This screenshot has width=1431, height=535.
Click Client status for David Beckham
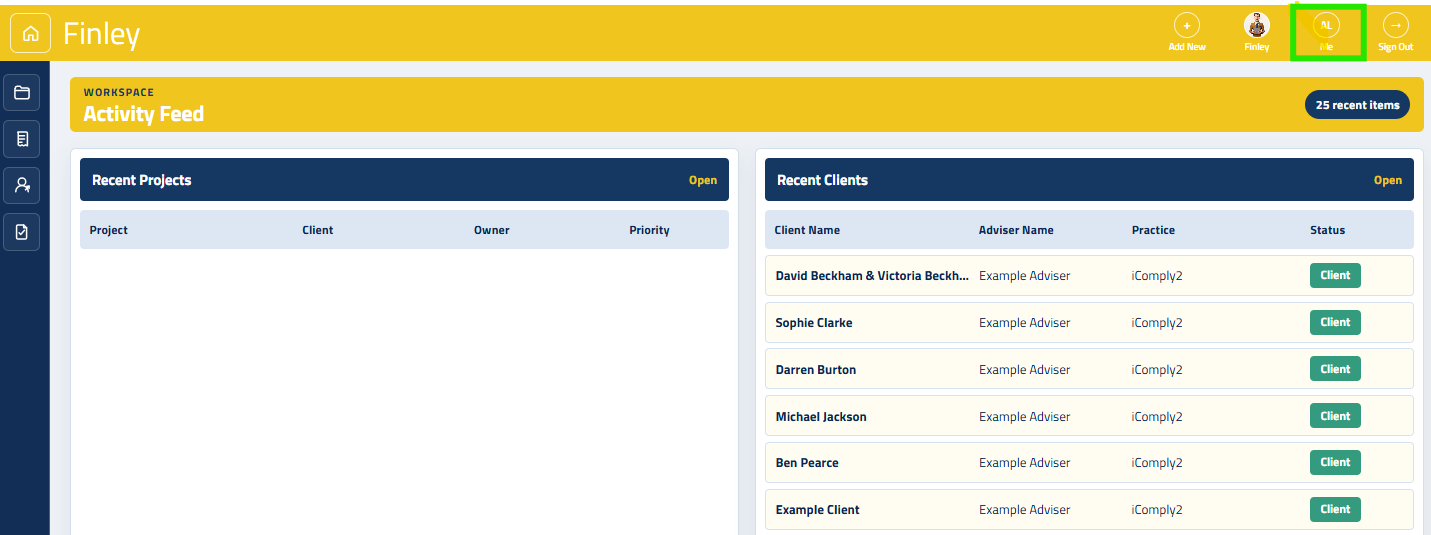1335,275
